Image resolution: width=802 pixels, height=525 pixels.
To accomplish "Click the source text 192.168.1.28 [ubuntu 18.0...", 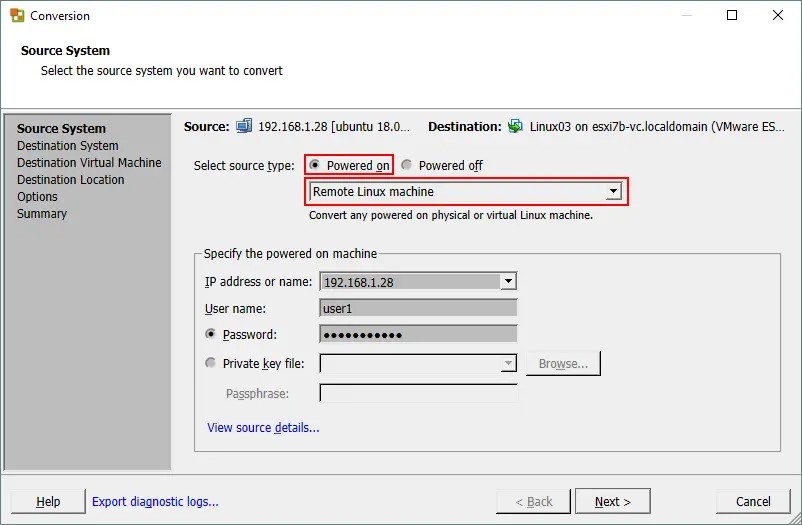I will tap(334, 126).
